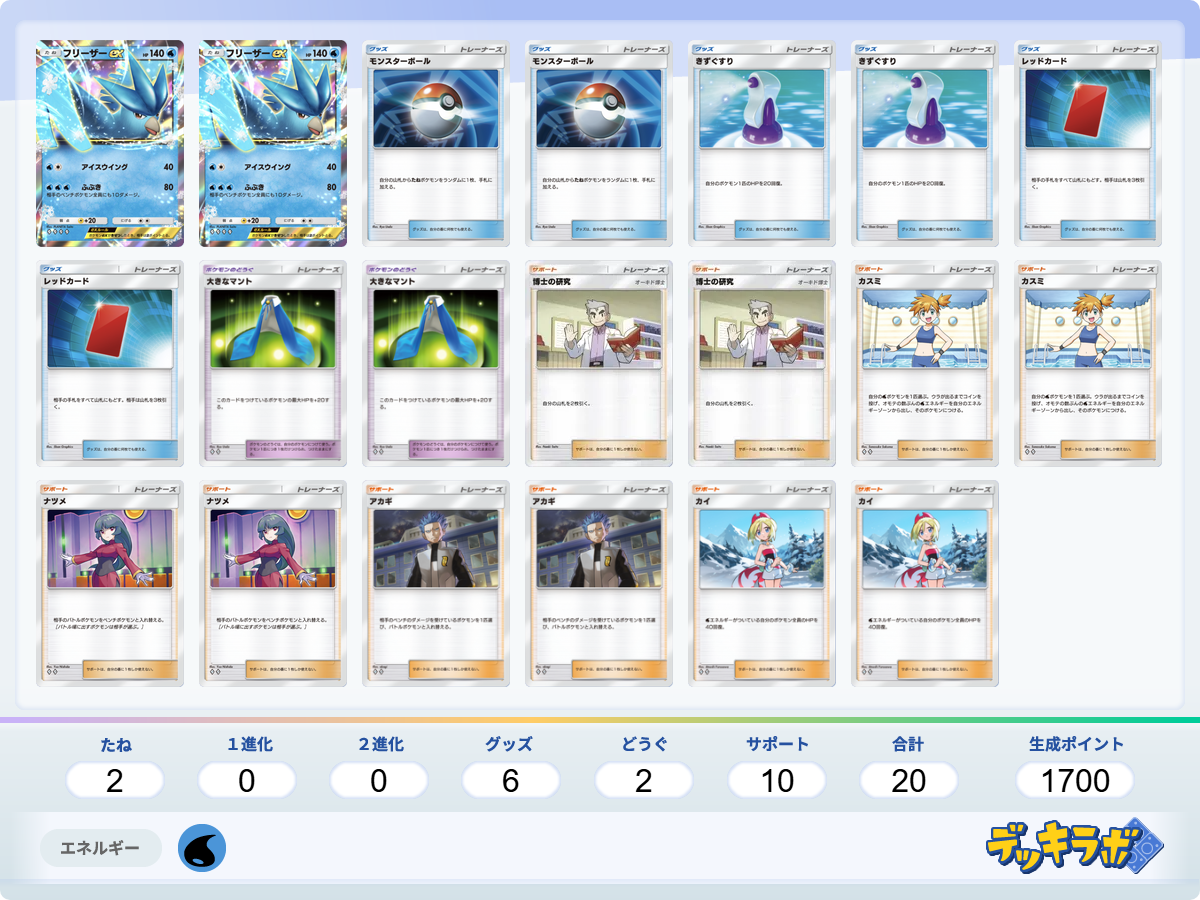
Task: Select the レッドカード in the second row
Action: pyautogui.click(x=110, y=363)
